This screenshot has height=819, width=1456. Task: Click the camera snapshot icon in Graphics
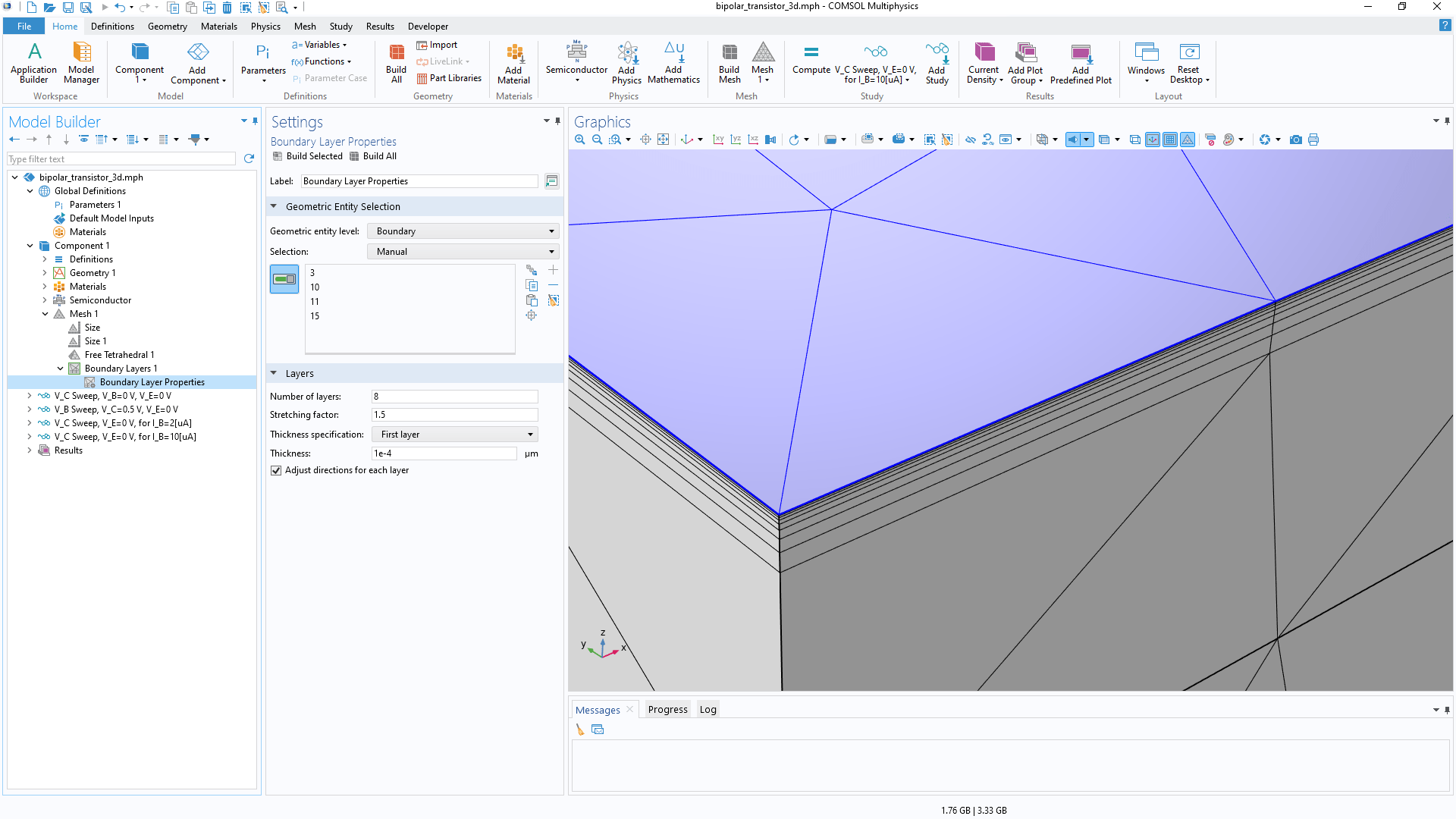point(1295,140)
